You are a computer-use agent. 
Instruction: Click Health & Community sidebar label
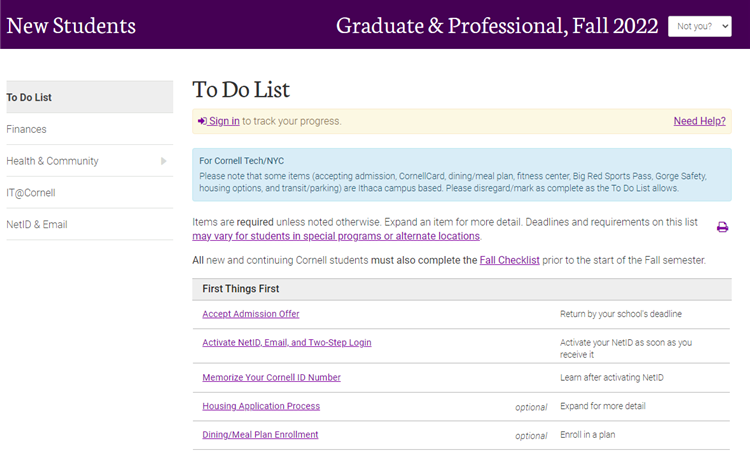pos(52,161)
